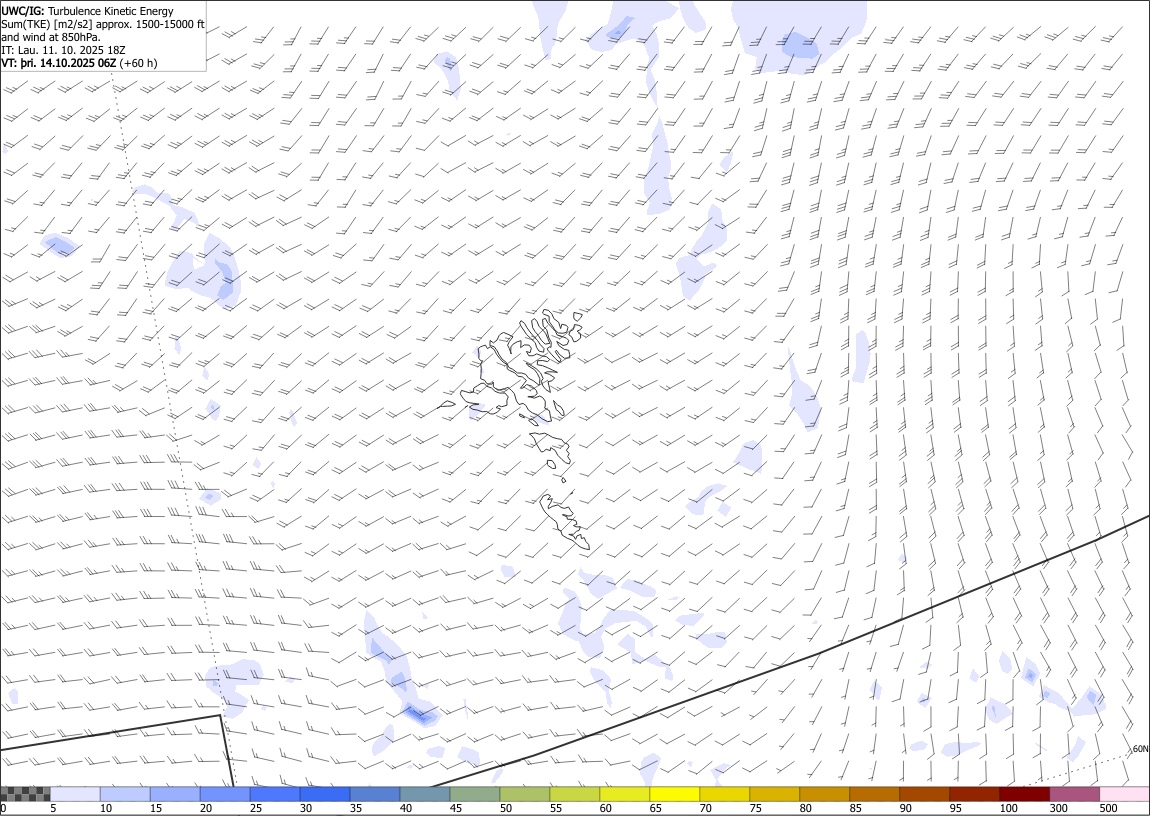1150x816 pixels.
Task: Click the southernmost island outline on the map
Action: (564, 521)
